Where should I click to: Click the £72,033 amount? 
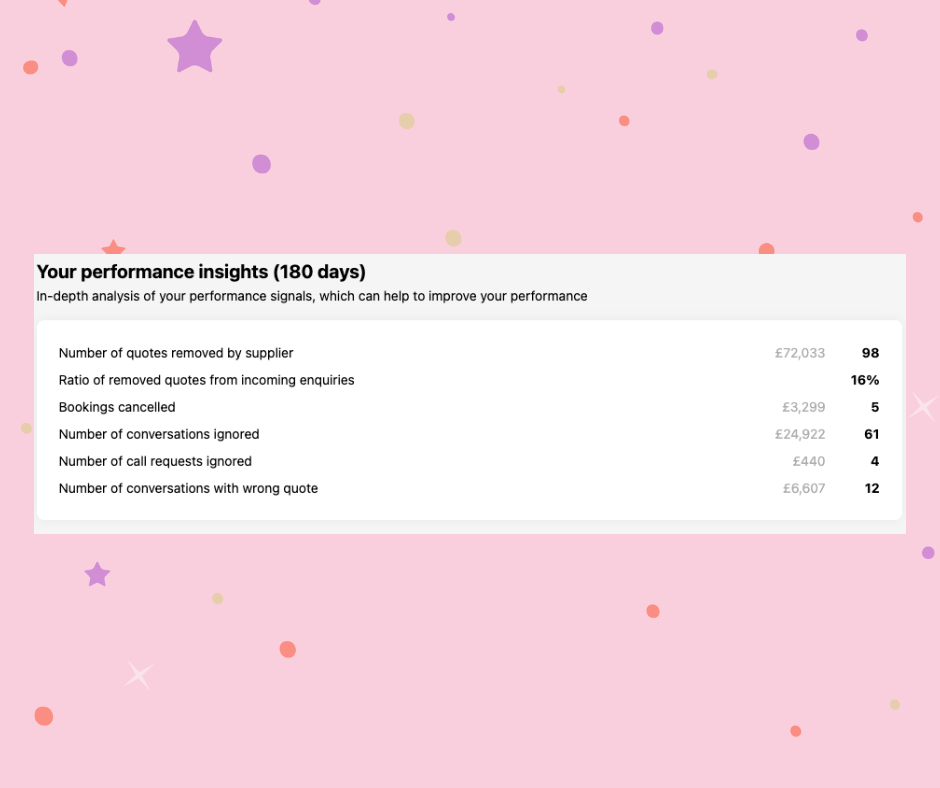pyautogui.click(x=800, y=353)
